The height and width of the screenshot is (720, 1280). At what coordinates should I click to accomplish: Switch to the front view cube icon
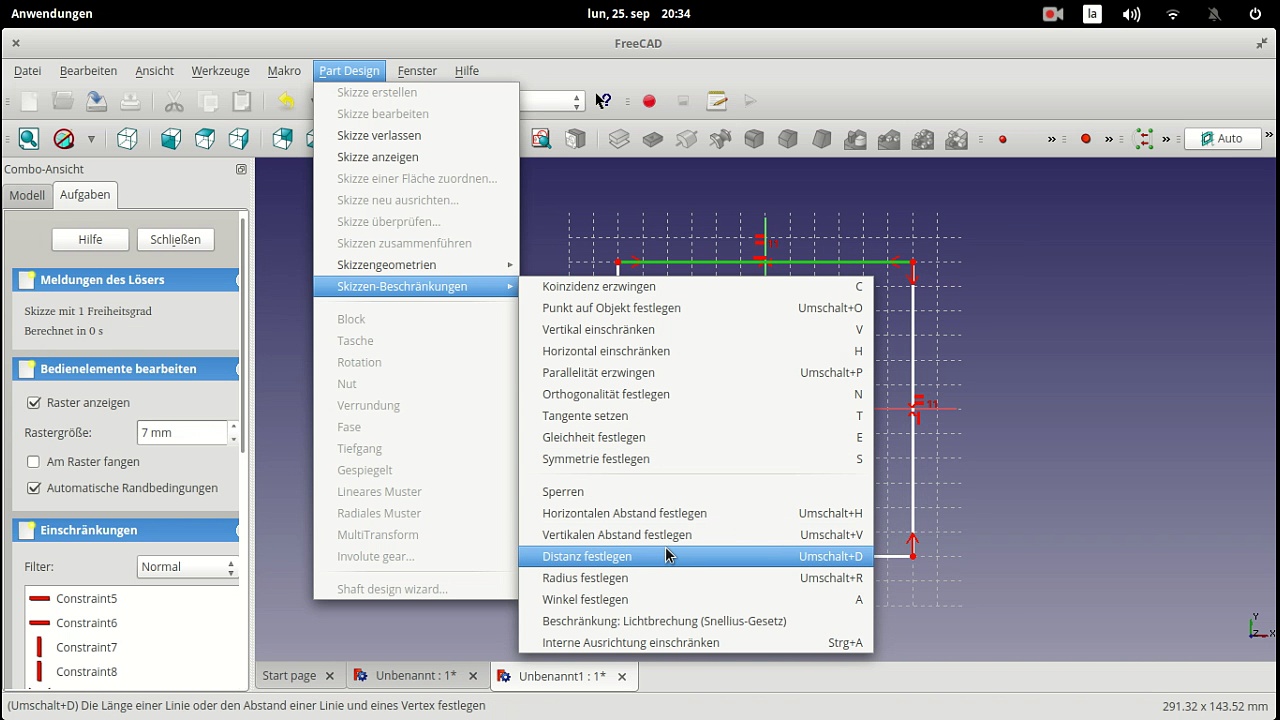pyautogui.click(x=171, y=139)
